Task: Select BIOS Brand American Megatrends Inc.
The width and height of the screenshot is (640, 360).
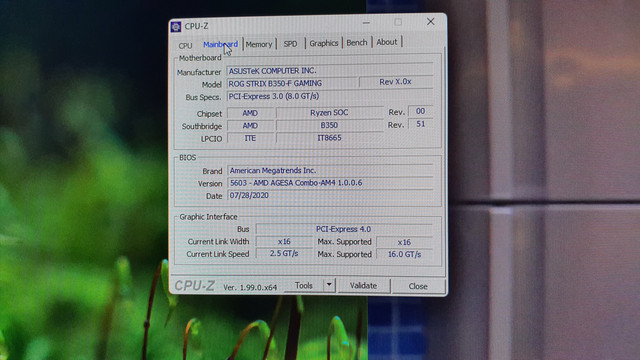Action: (x=330, y=170)
